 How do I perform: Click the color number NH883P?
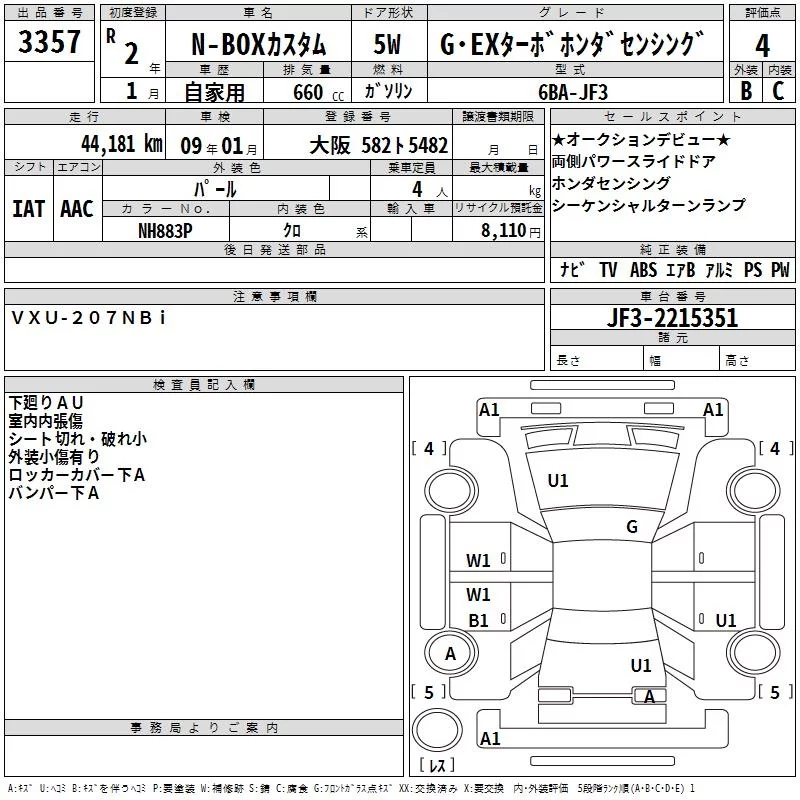pyautogui.click(x=165, y=231)
